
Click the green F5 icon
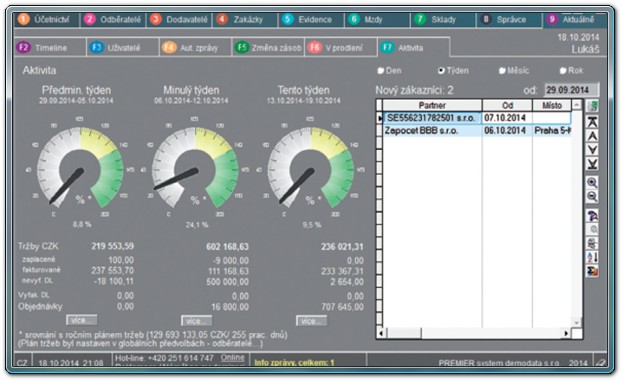click(242, 48)
